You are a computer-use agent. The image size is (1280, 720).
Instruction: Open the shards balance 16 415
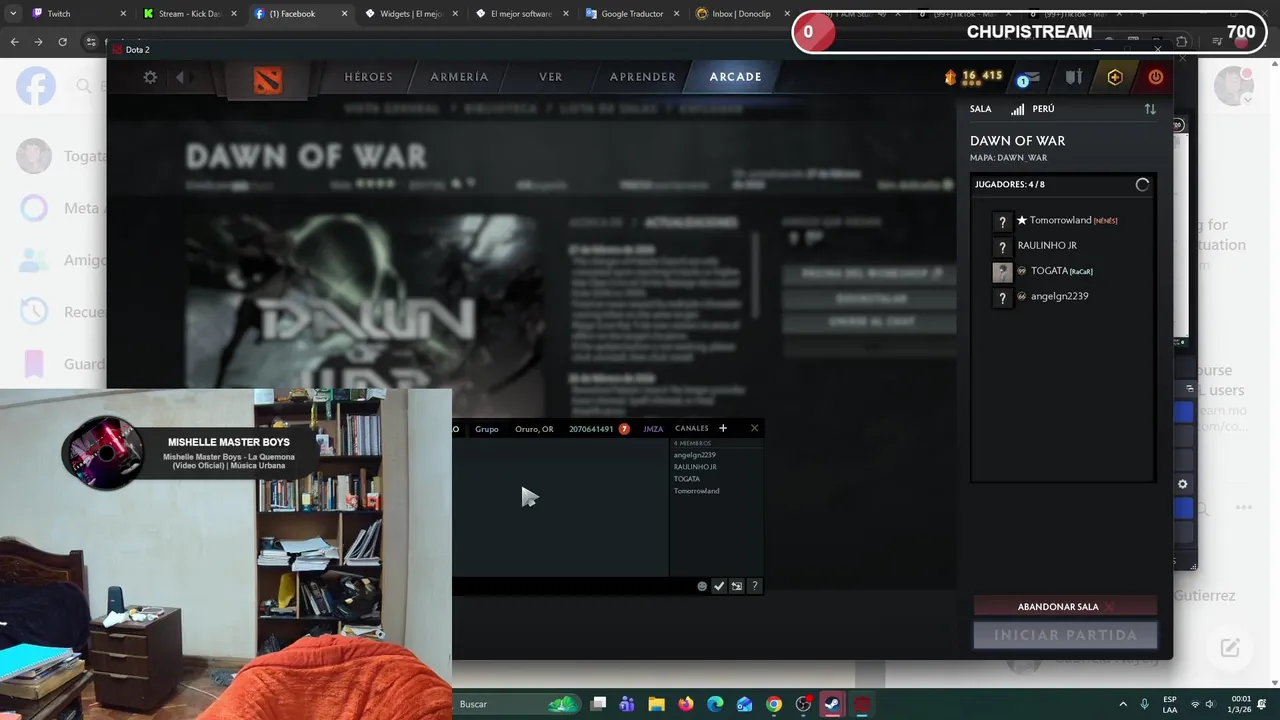973,76
